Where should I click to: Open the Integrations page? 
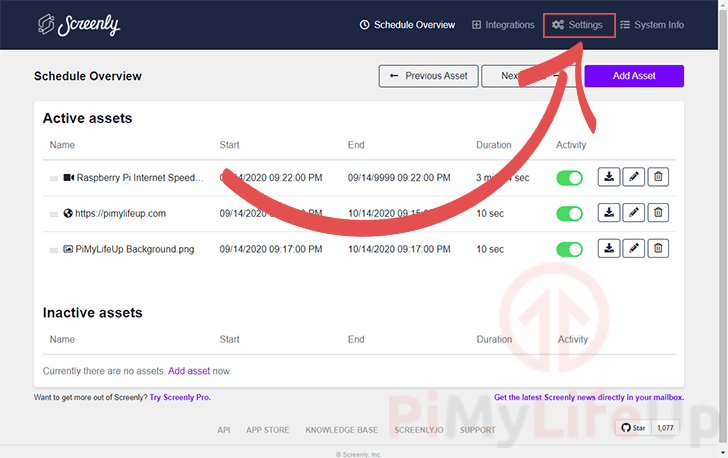(503, 25)
